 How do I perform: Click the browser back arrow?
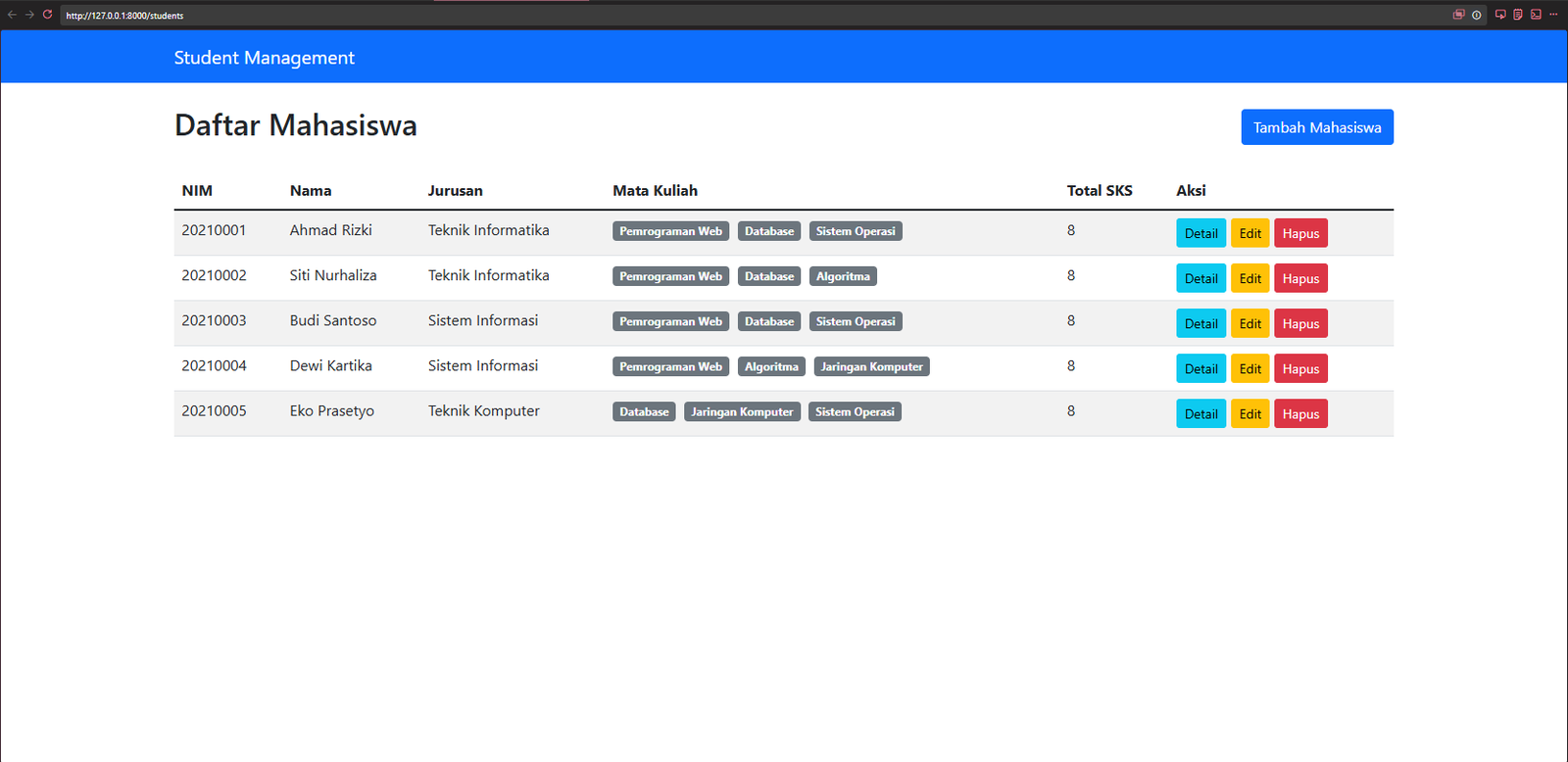click(12, 15)
